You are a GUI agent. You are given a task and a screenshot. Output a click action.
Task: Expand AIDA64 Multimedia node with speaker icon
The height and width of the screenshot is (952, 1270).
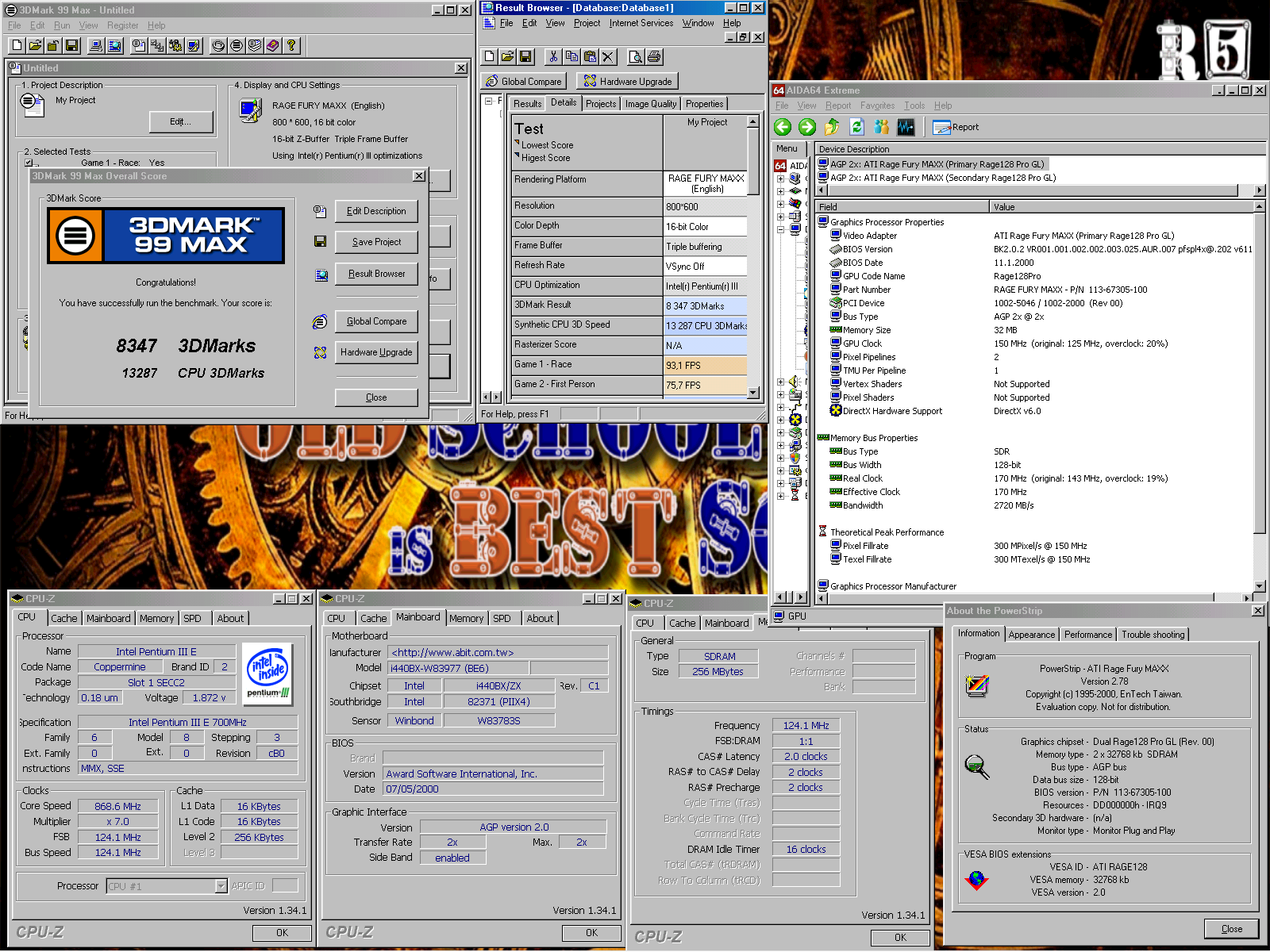coord(781,382)
